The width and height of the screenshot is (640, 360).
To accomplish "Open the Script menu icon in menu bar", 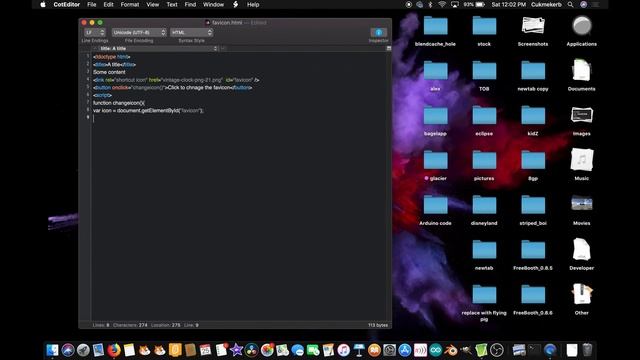I will [x=236, y=4].
